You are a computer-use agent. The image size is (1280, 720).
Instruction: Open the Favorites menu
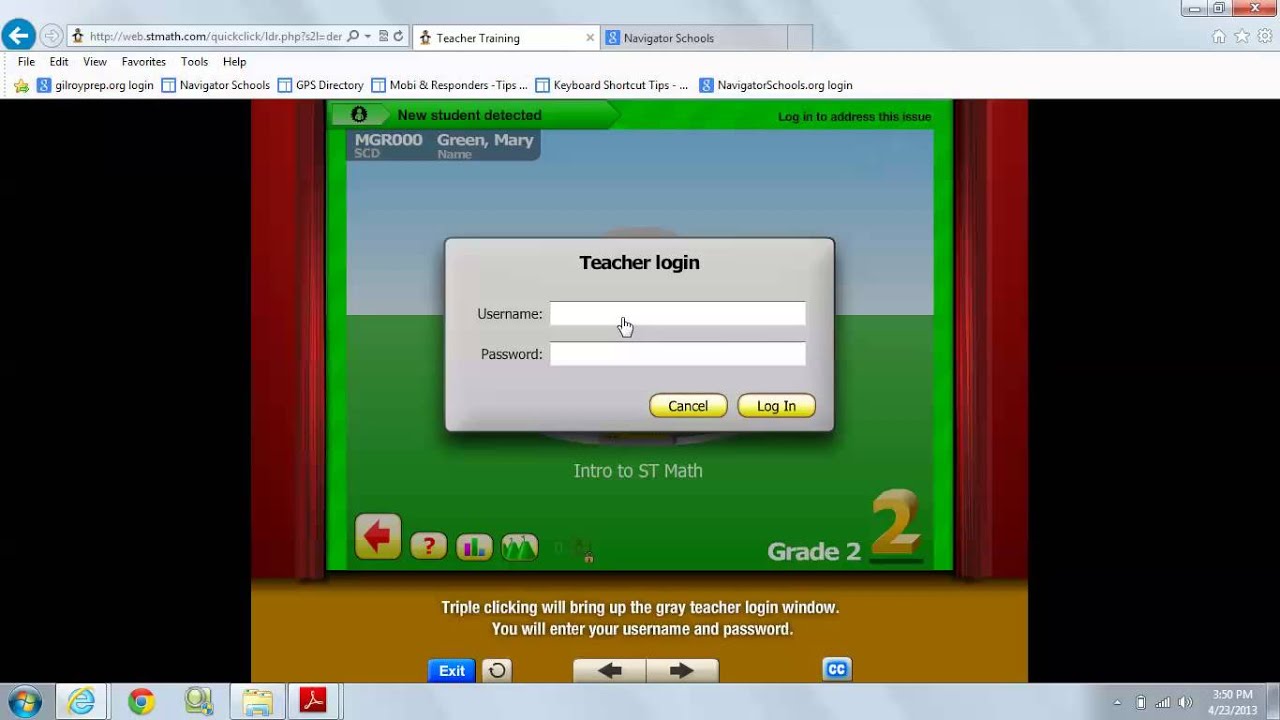pyautogui.click(x=144, y=62)
